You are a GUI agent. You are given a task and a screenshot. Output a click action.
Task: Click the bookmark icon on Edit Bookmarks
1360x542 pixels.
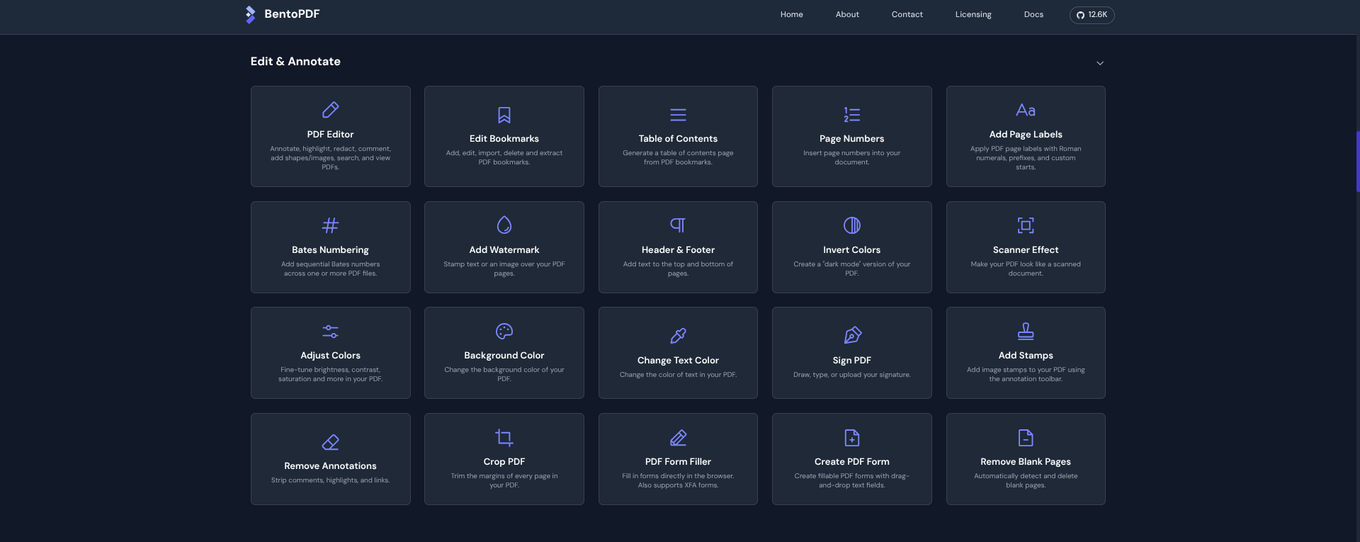pyautogui.click(x=504, y=115)
